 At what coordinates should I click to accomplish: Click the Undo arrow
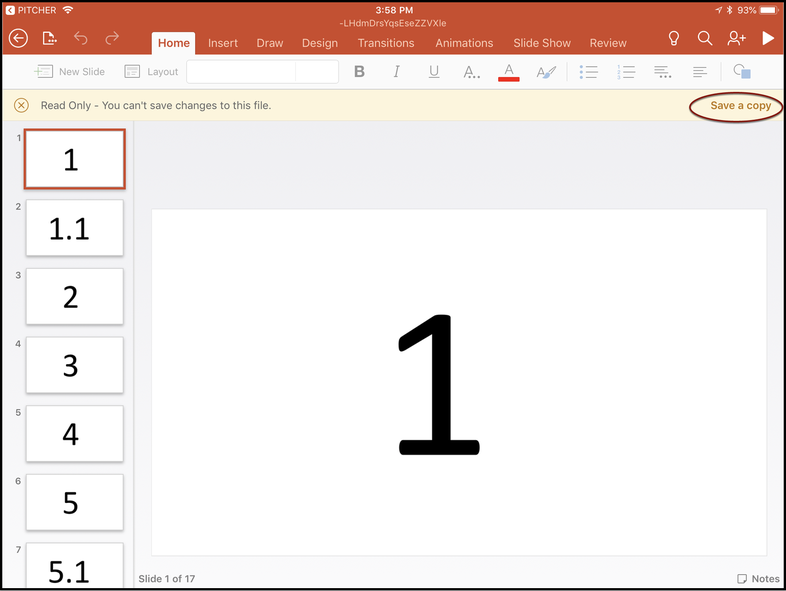click(81, 39)
